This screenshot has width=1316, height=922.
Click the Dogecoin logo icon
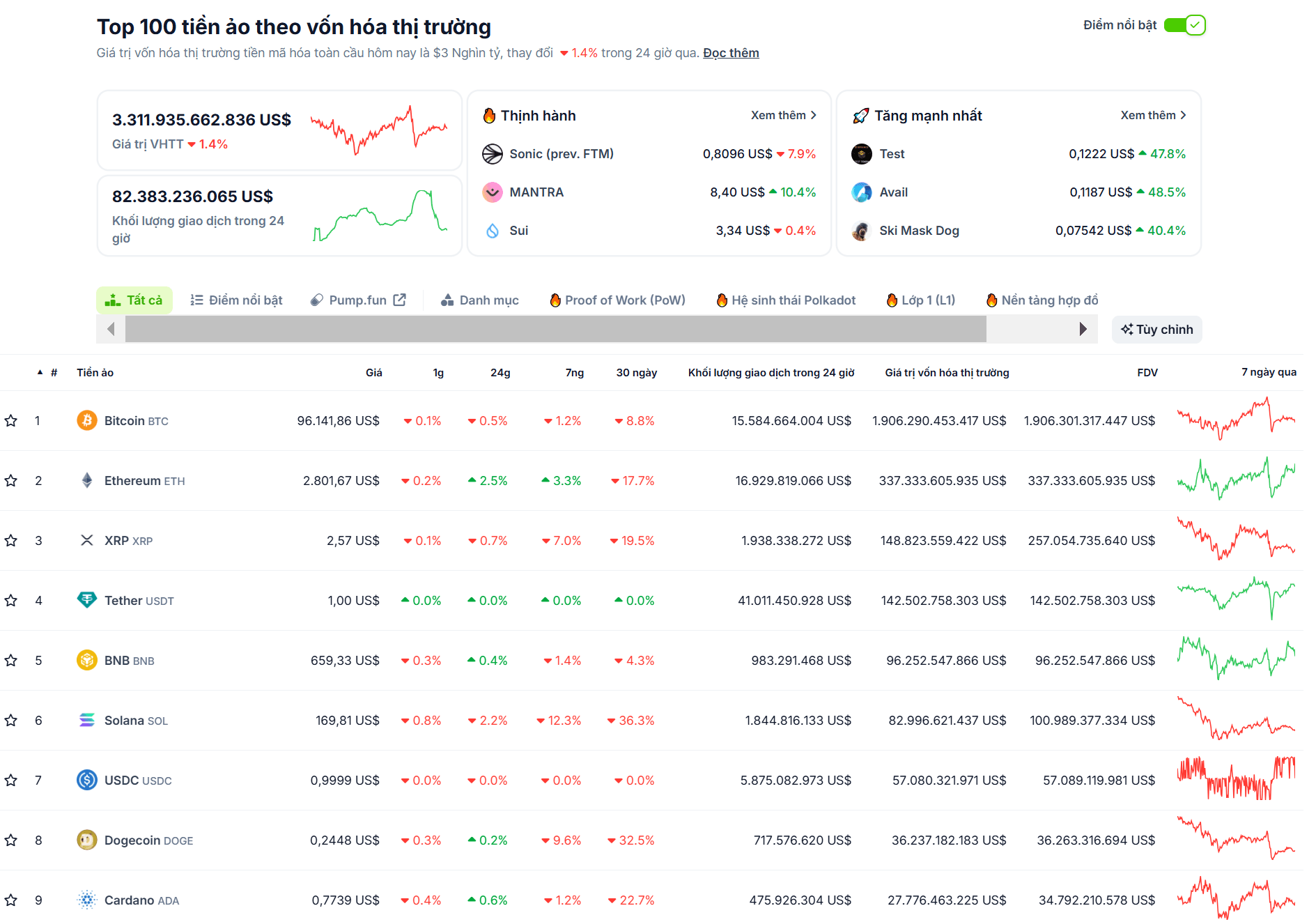click(x=87, y=840)
